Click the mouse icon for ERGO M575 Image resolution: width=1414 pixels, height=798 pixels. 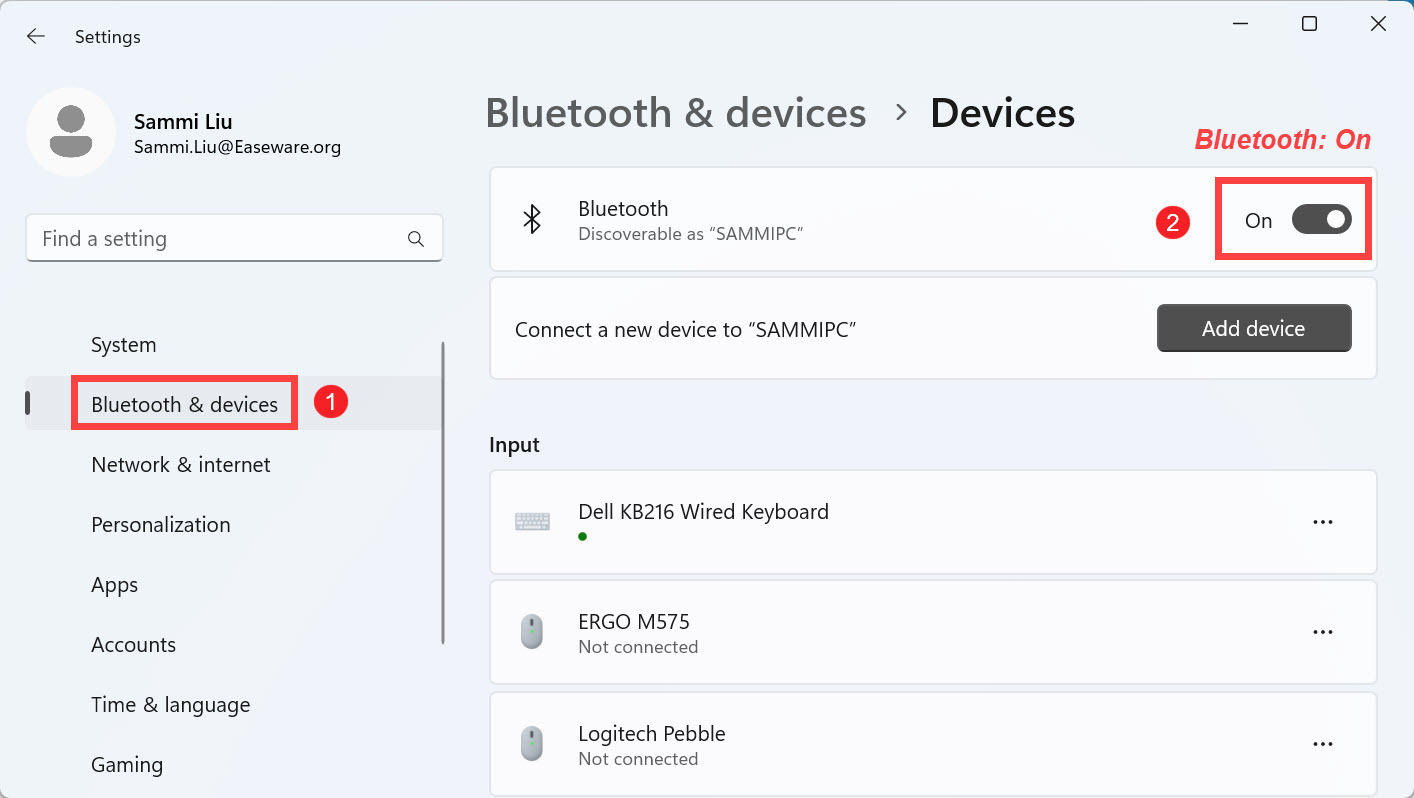(x=531, y=631)
